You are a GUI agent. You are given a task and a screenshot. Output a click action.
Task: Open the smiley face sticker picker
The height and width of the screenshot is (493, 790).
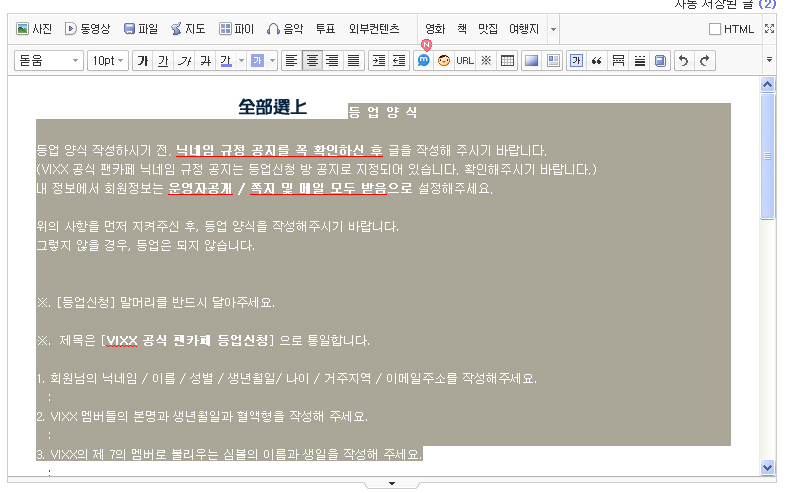pyautogui.click(x=444, y=61)
